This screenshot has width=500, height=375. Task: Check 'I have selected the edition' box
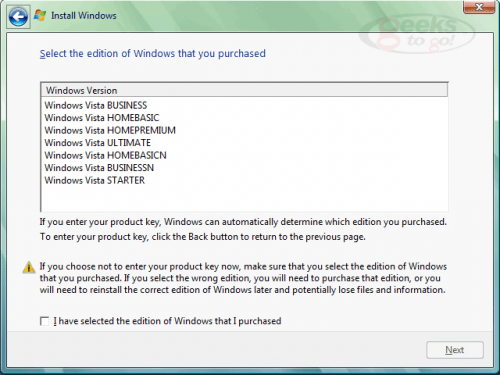coord(44,321)
